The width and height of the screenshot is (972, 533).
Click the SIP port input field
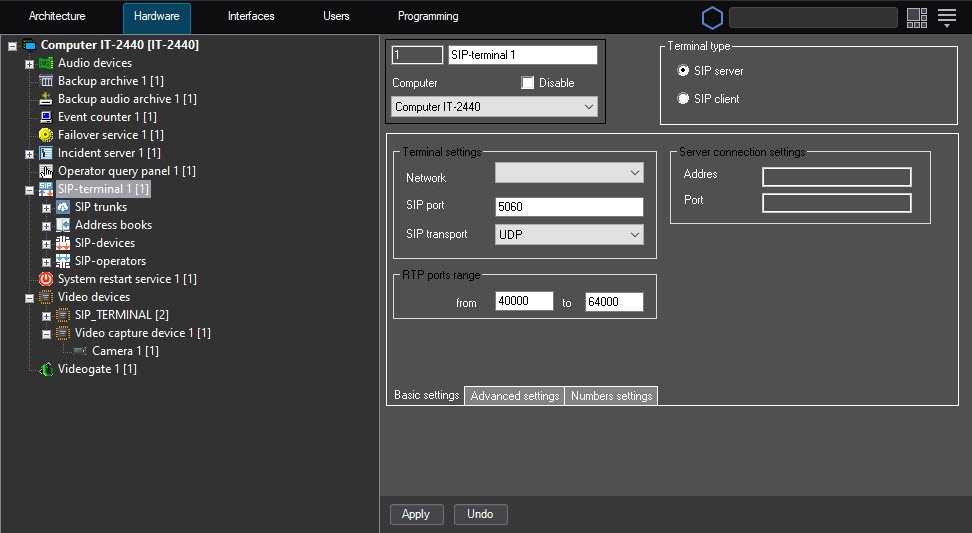(569, 207)
